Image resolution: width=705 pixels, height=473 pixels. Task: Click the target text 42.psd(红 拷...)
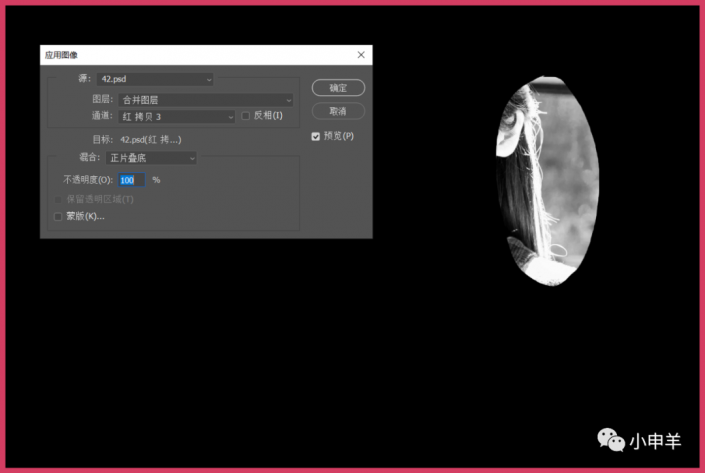tap(150, 139)
